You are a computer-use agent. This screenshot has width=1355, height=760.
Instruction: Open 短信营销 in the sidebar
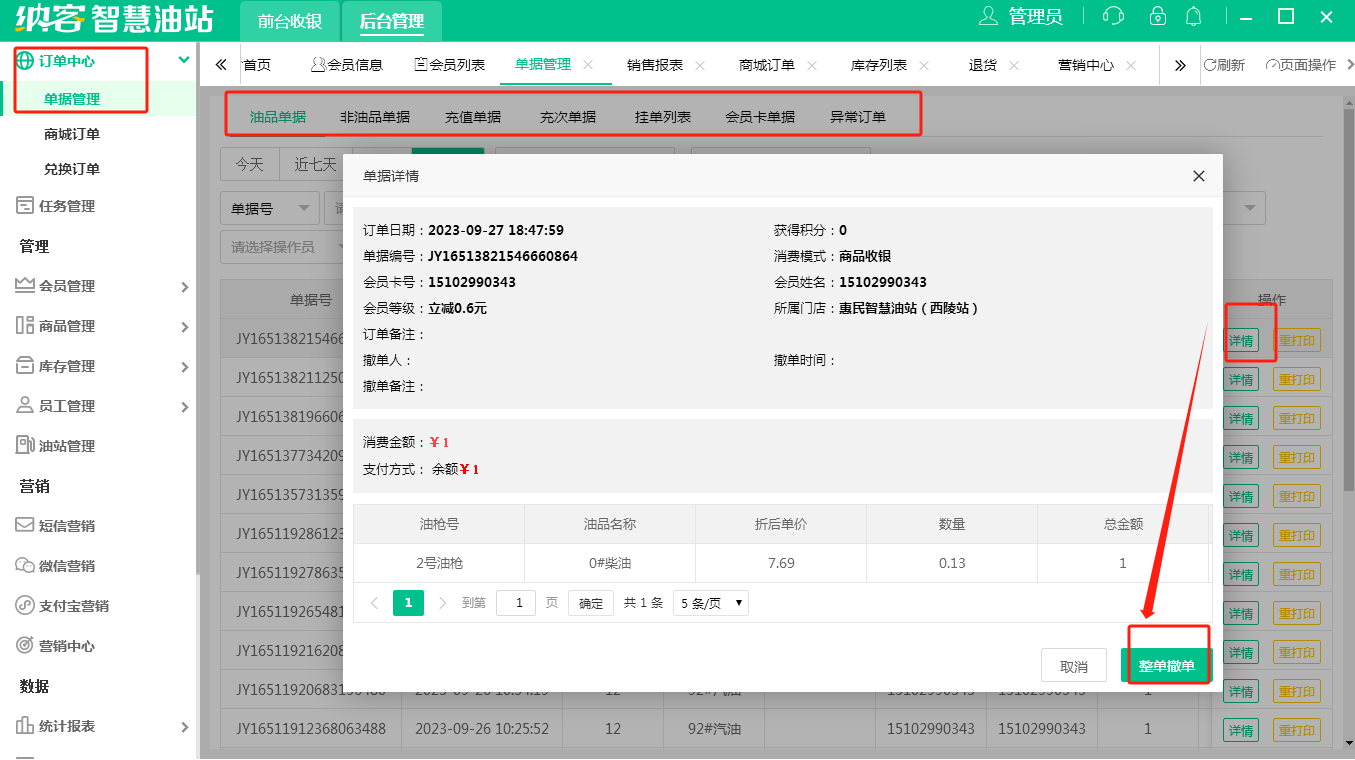tap(66, 526)
